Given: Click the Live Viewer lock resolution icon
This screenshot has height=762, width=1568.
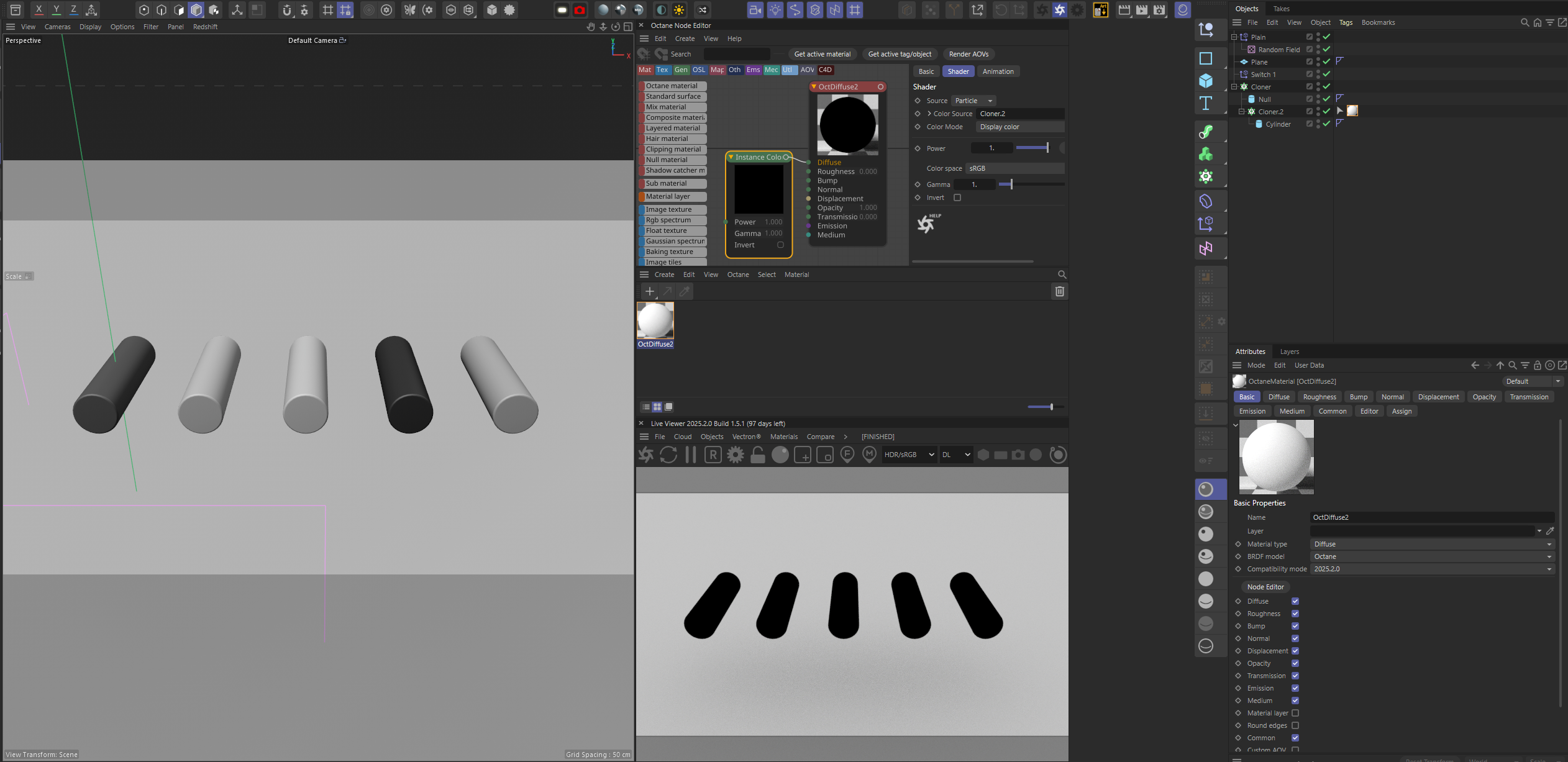Looking at the screenshot, I should tap(757, 455).
